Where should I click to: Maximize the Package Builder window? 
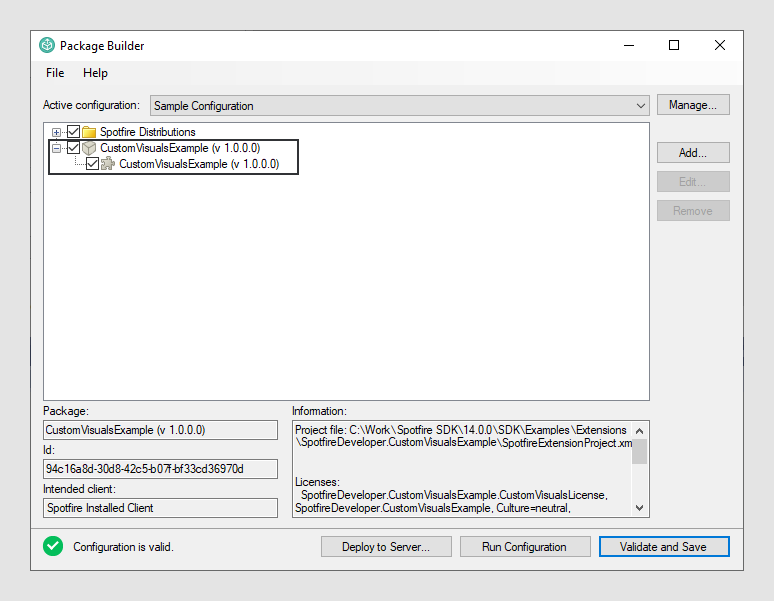[x=674, y=45]
